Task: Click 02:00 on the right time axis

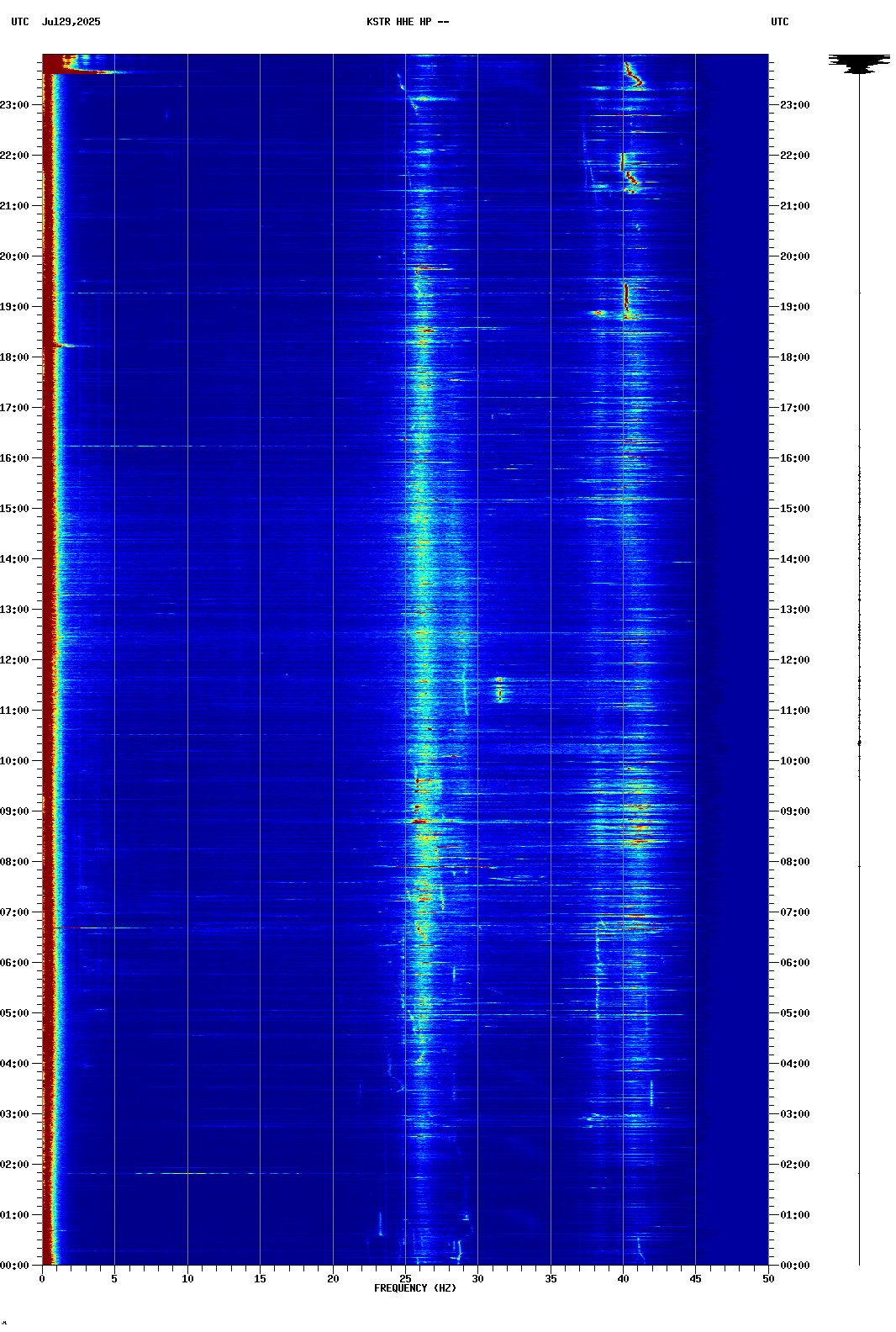Action: (795, 1165)
